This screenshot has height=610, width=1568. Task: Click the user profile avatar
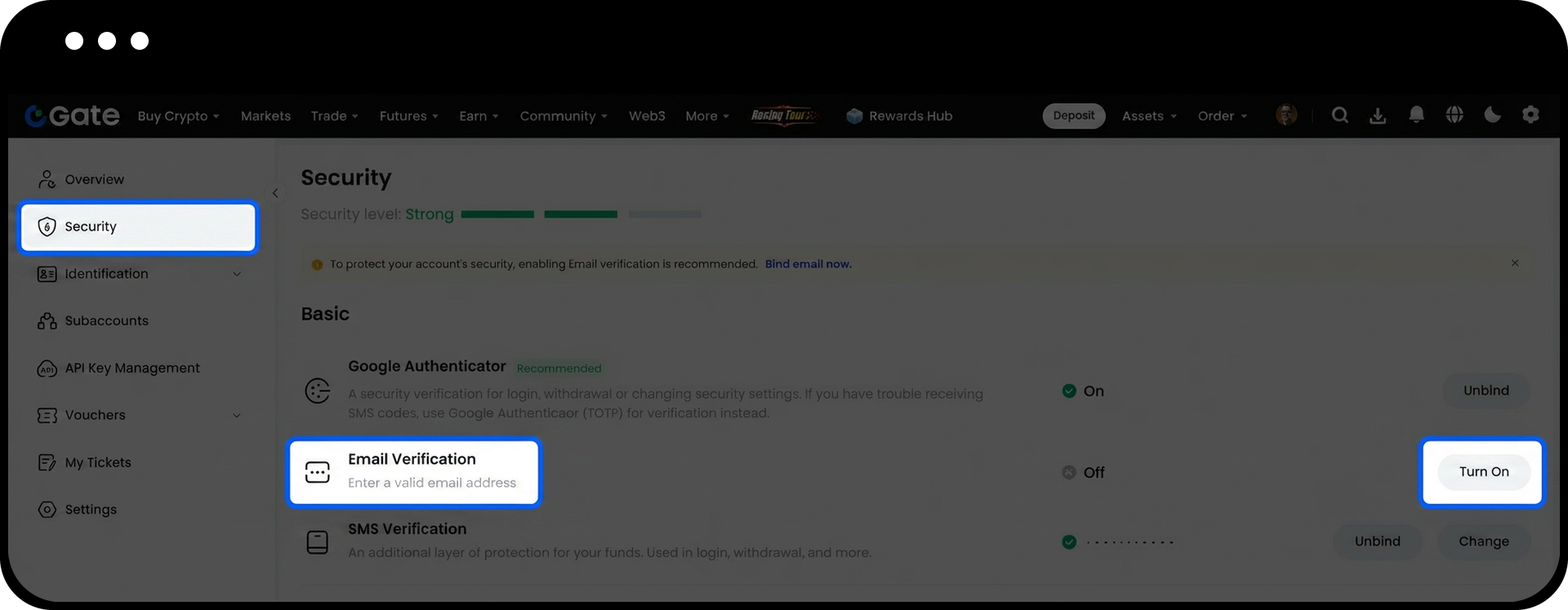[1286, 116]
